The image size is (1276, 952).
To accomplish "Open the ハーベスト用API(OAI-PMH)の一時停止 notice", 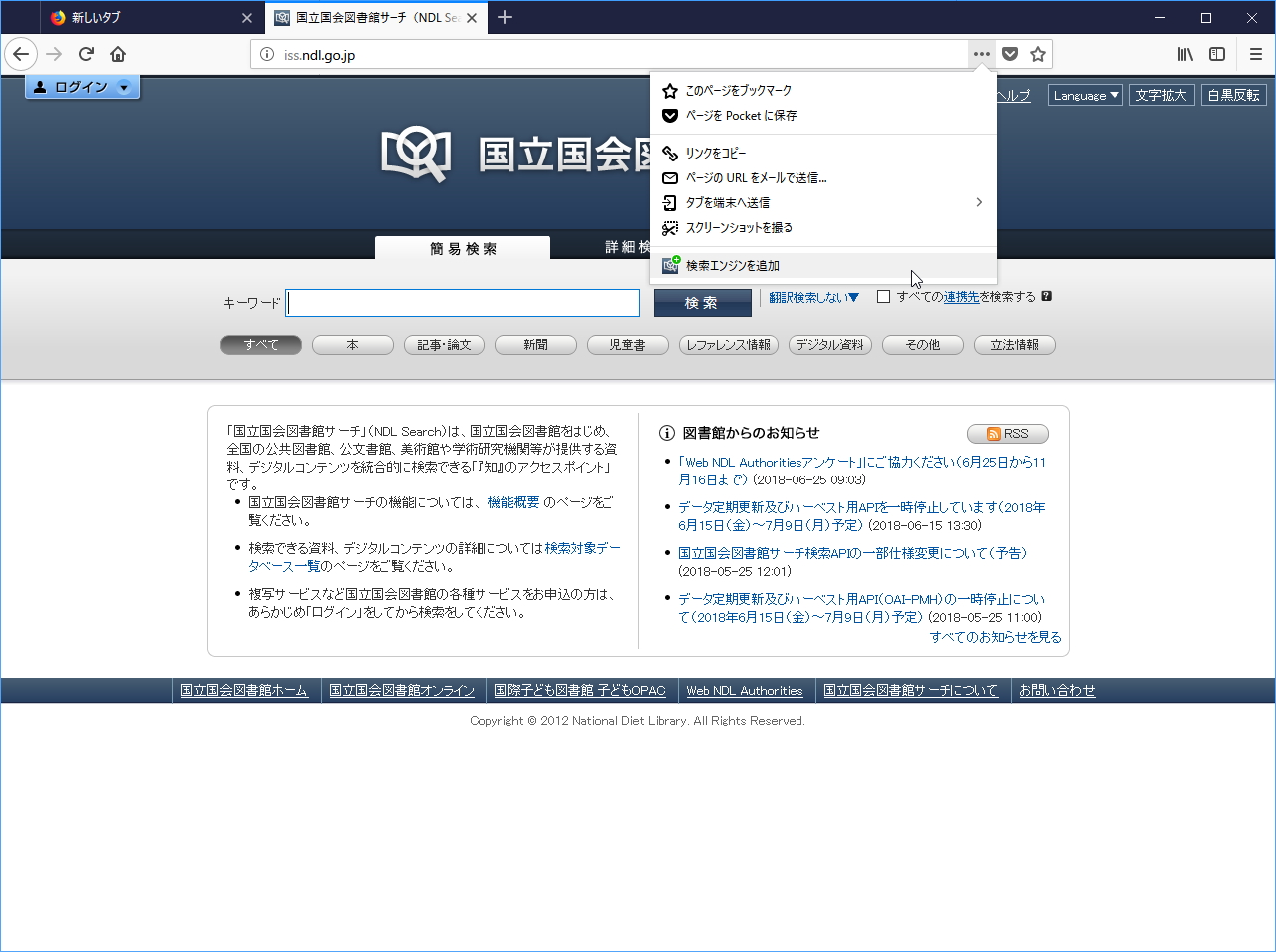I will [x=861, y=608].
